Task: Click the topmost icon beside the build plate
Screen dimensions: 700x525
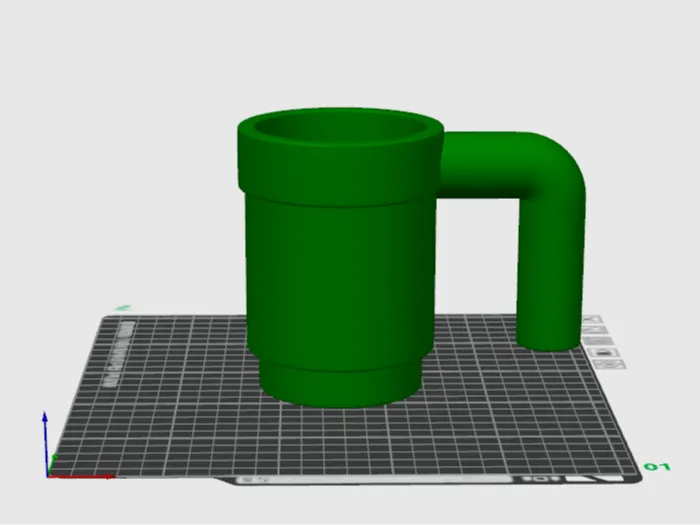Action: (x=592, y=319)
